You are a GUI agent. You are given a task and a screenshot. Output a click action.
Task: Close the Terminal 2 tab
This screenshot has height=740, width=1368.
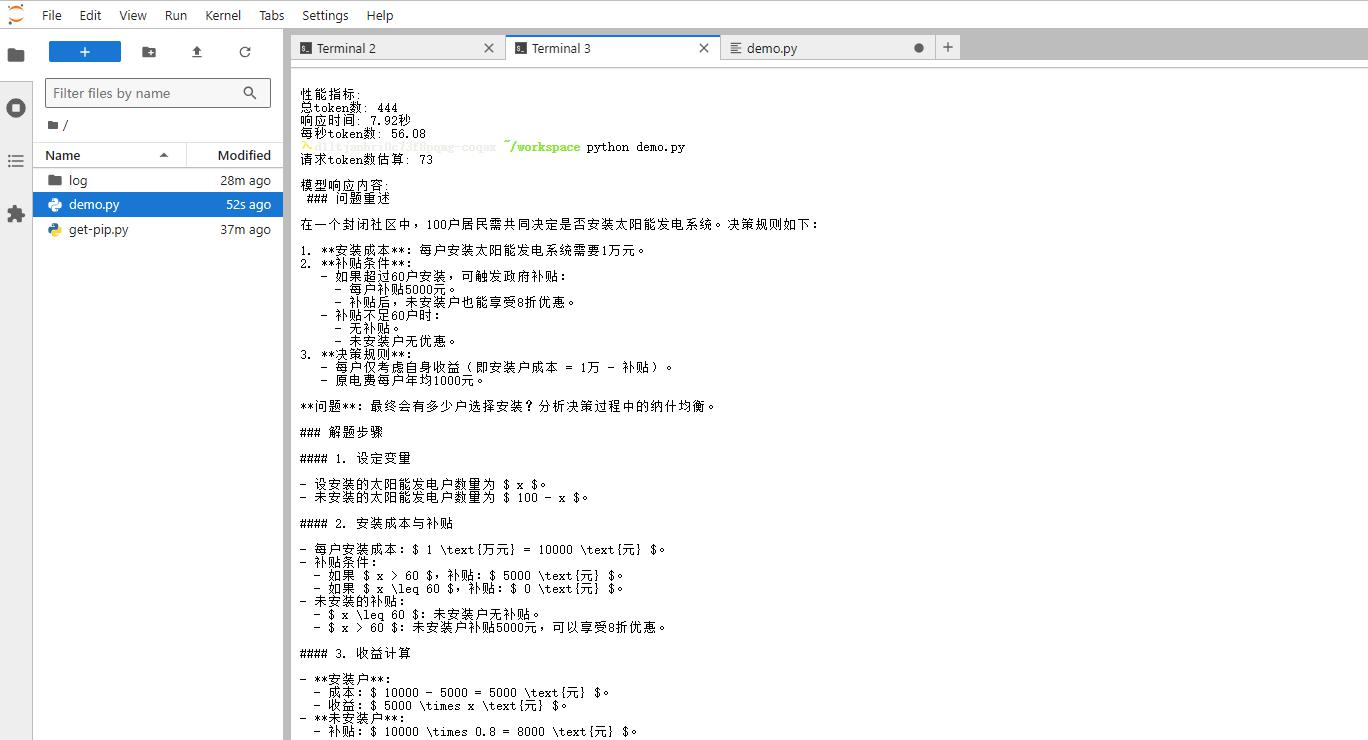click(x=489, y=48)
